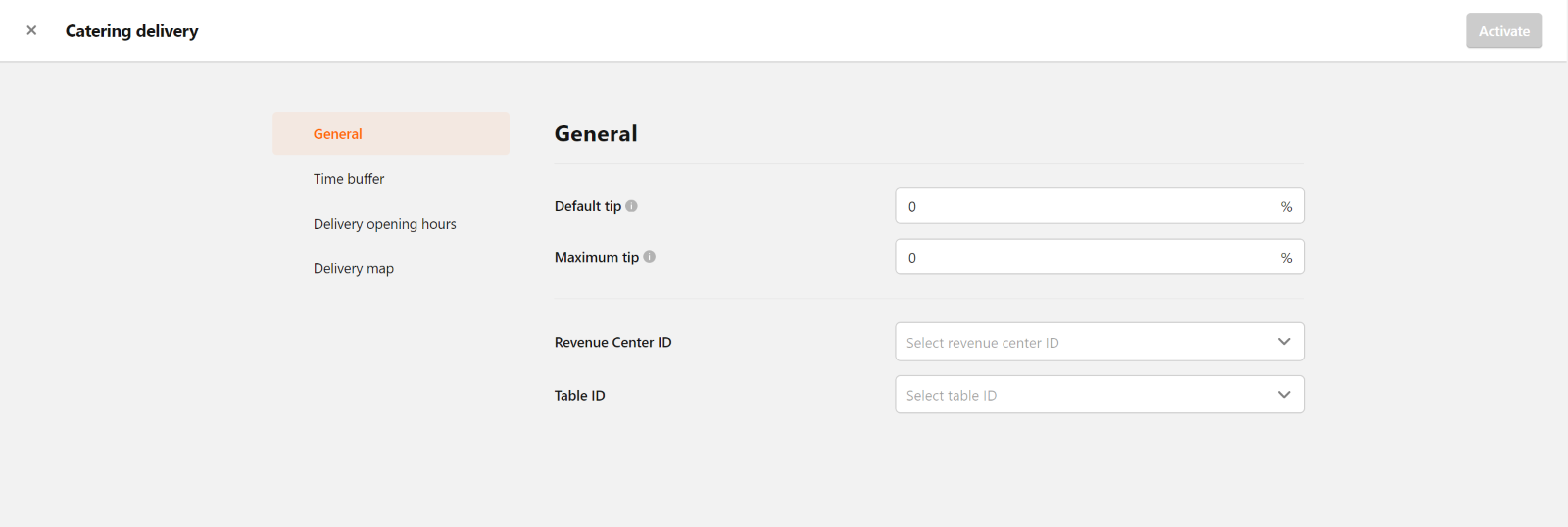Select the General tab in sidebar

tap(391, 133)
